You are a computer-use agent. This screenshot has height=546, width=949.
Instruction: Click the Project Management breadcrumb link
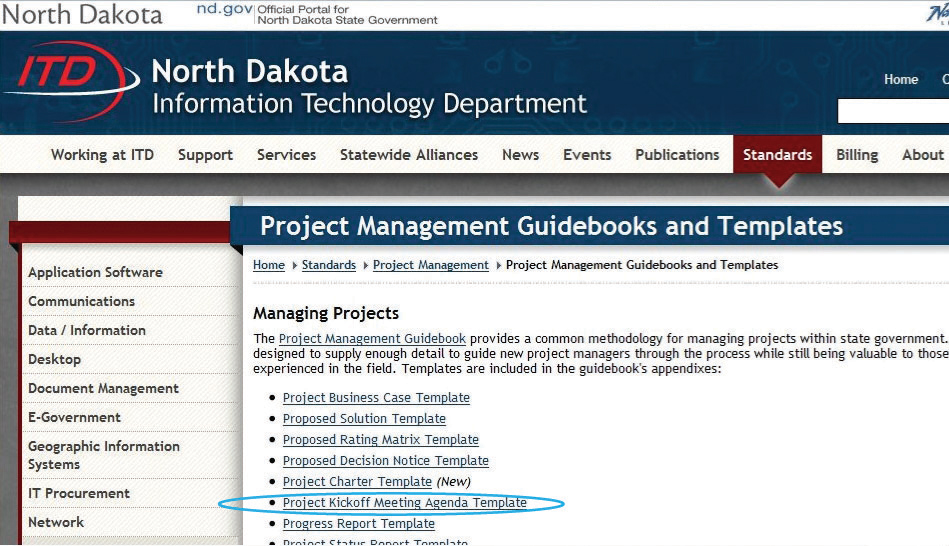click(x=430, y=265)
